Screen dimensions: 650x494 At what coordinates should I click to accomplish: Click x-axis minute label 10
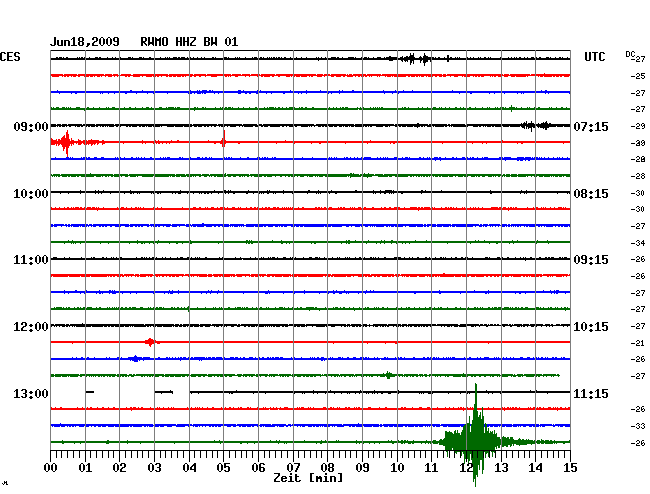pos(397,467)
